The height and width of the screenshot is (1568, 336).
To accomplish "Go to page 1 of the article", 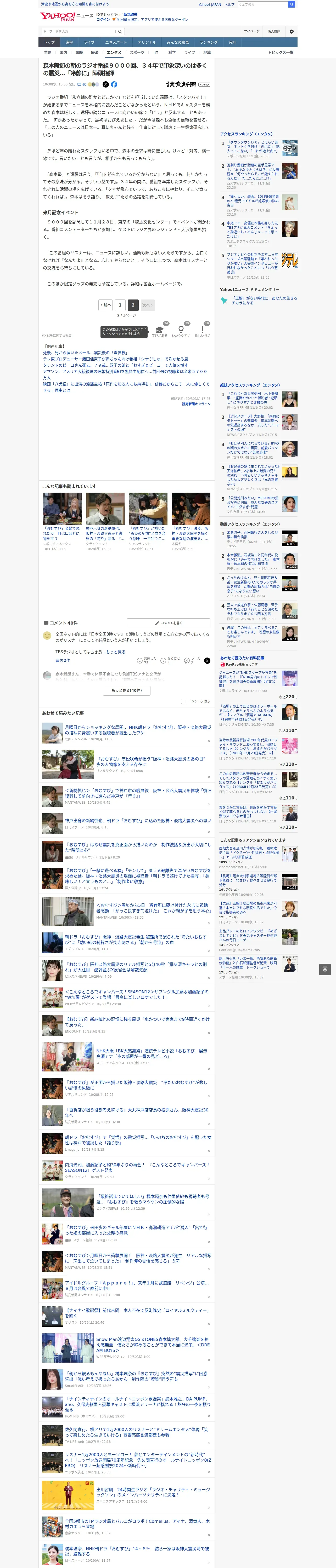I will 120,305.
